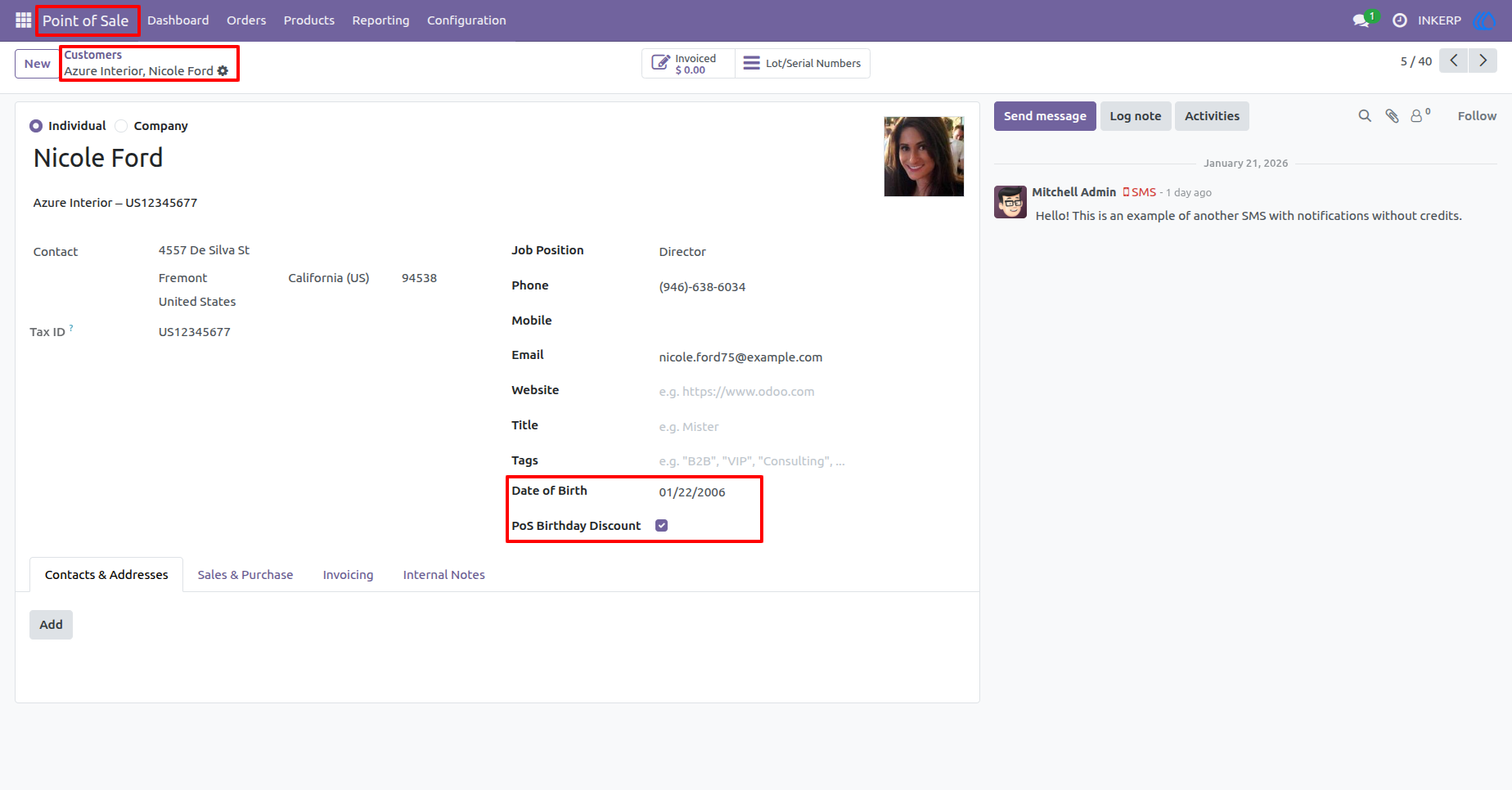Search messages with the chatter magnifier icon

(1365, 116)
